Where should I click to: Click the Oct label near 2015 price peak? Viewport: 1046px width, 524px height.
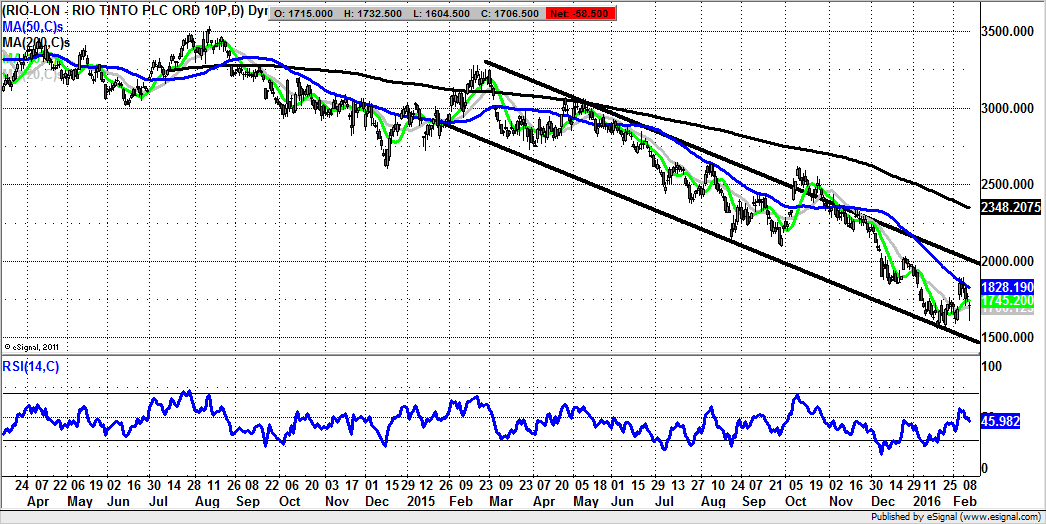click(796, 501)
